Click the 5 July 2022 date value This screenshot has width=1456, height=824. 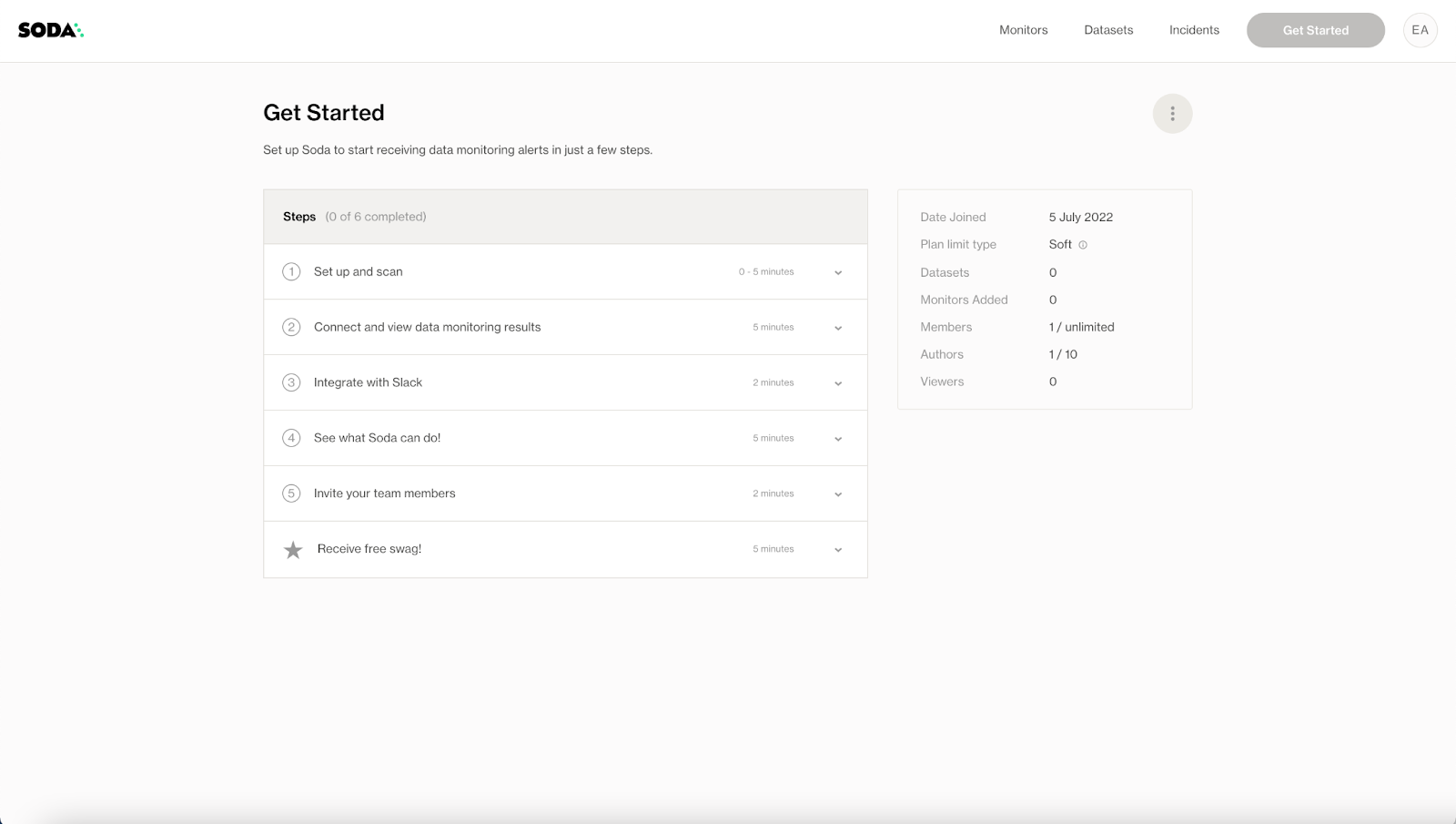tap(1081, 218)
